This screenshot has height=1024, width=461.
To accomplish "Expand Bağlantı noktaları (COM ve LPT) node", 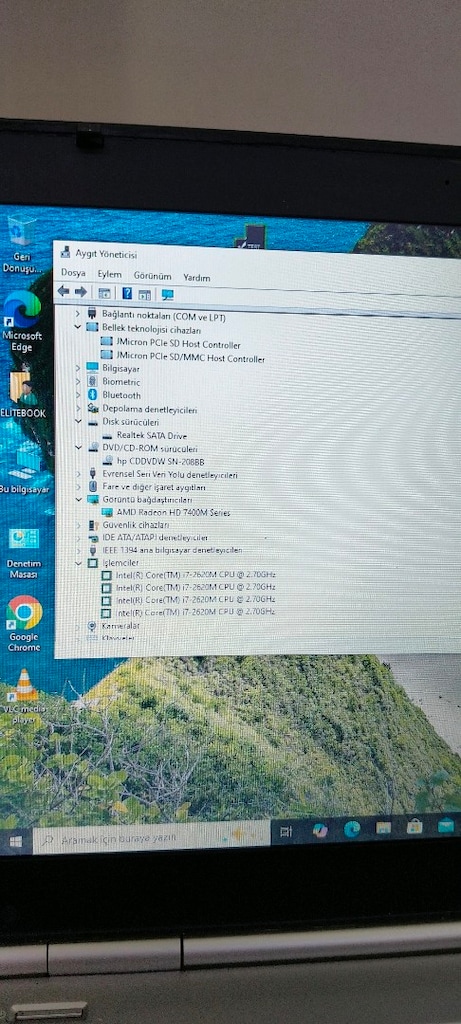I will coord(78,313).
